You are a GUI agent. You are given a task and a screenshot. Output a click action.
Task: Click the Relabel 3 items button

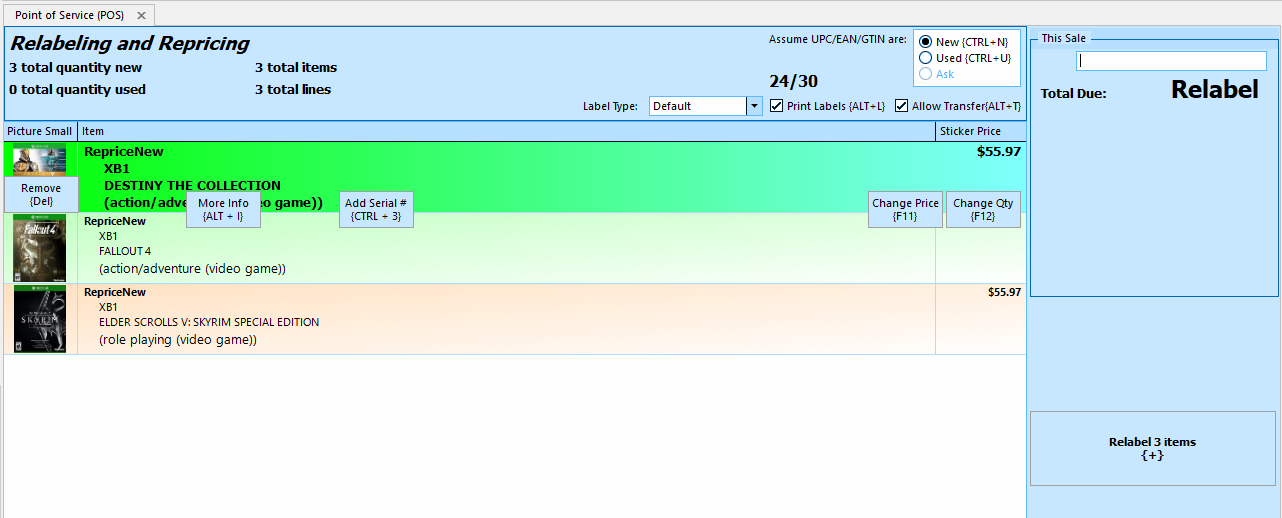point(1152,448)
